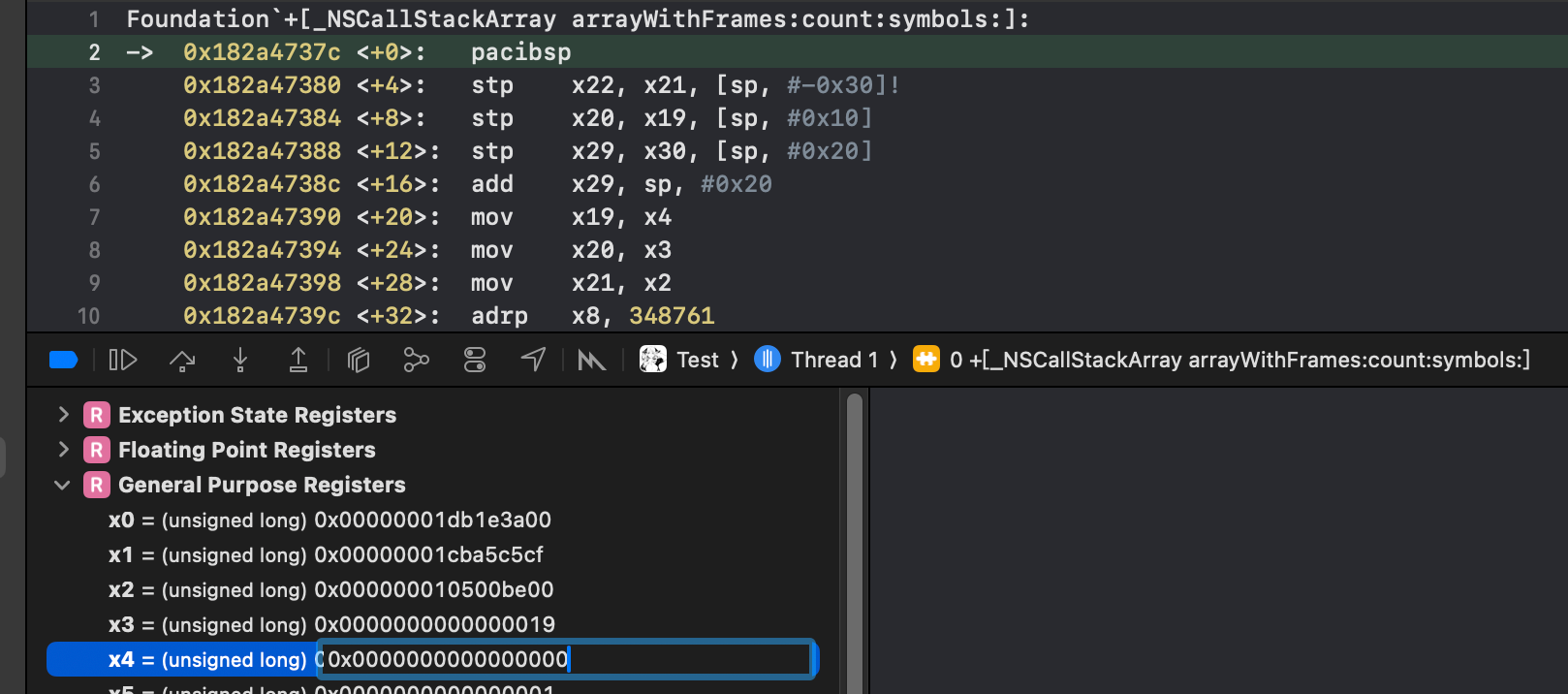This screenshot has width=1568, height=694.
Task: Click the Floating Point Registers R icon
Action: point(97,450)
